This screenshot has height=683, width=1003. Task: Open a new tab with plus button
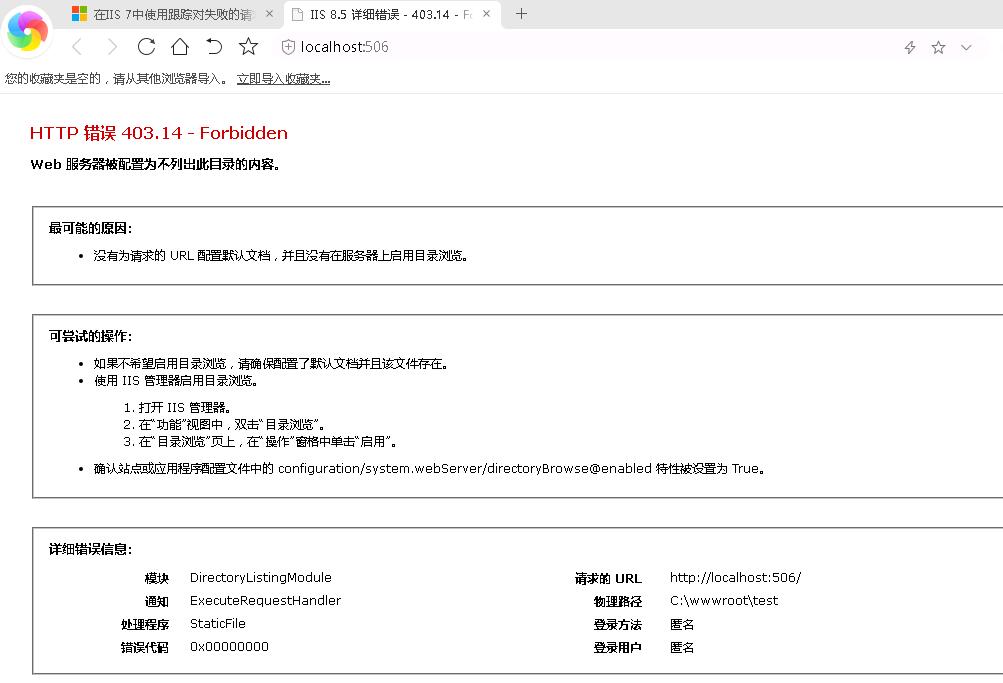pyautogui.click(x=521, y=14)
